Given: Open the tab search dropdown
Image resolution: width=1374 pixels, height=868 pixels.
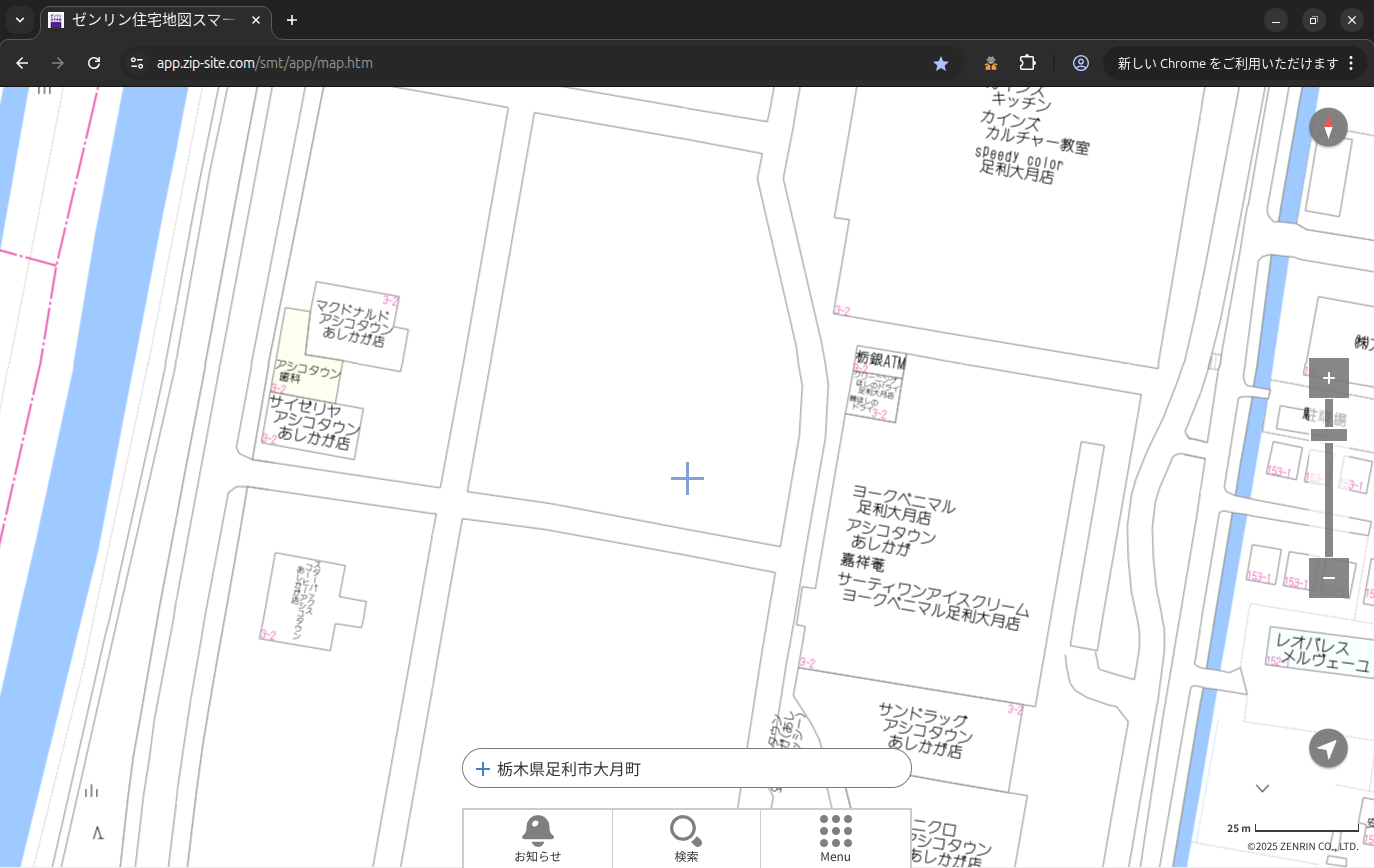Looking at the screenshot, I should pos(19,20).
